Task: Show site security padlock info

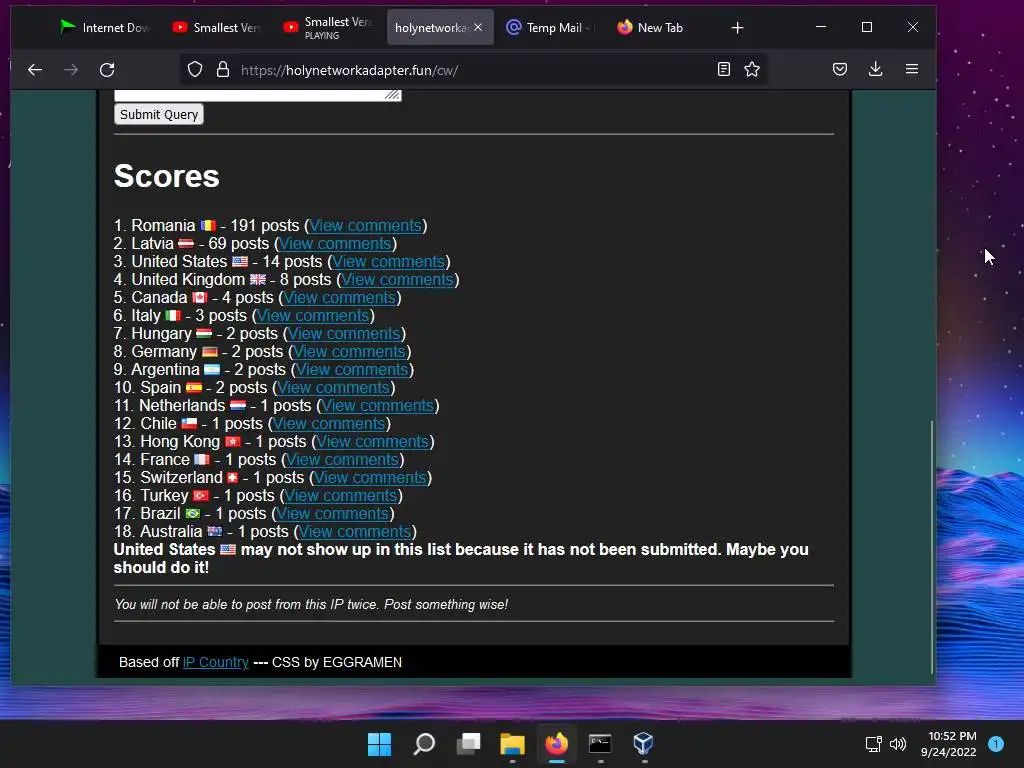Action: click(x=223, y=70)
